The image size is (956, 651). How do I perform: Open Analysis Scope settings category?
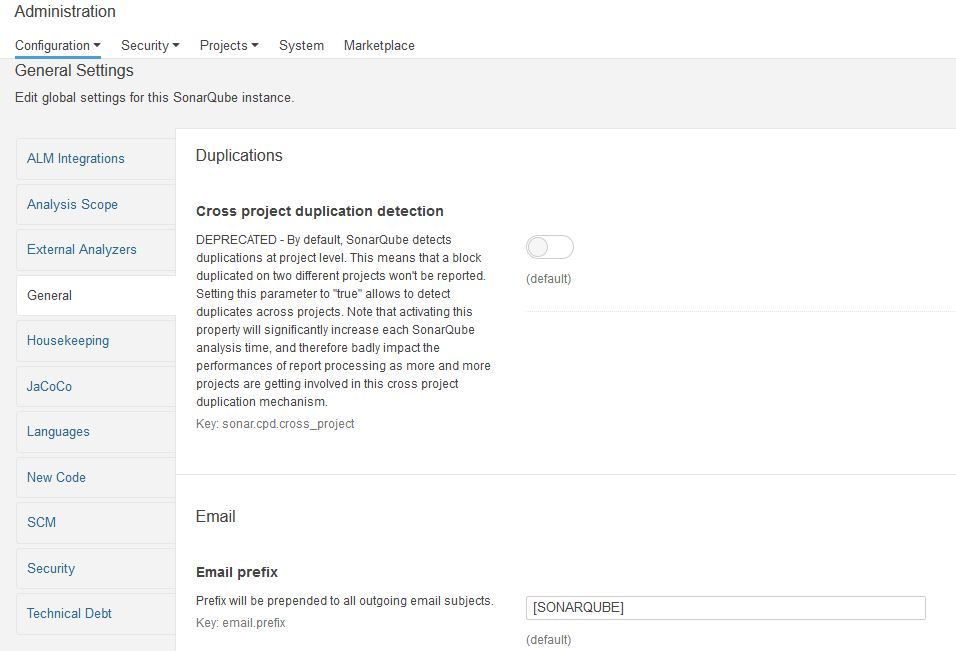coord(96,204)
